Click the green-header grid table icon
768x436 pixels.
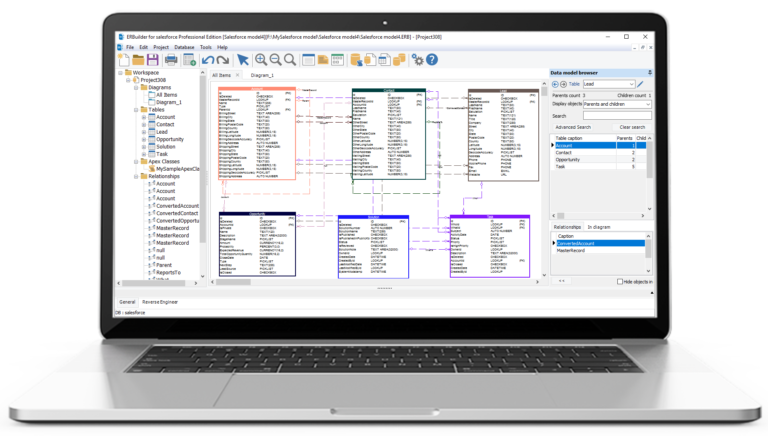337,60
